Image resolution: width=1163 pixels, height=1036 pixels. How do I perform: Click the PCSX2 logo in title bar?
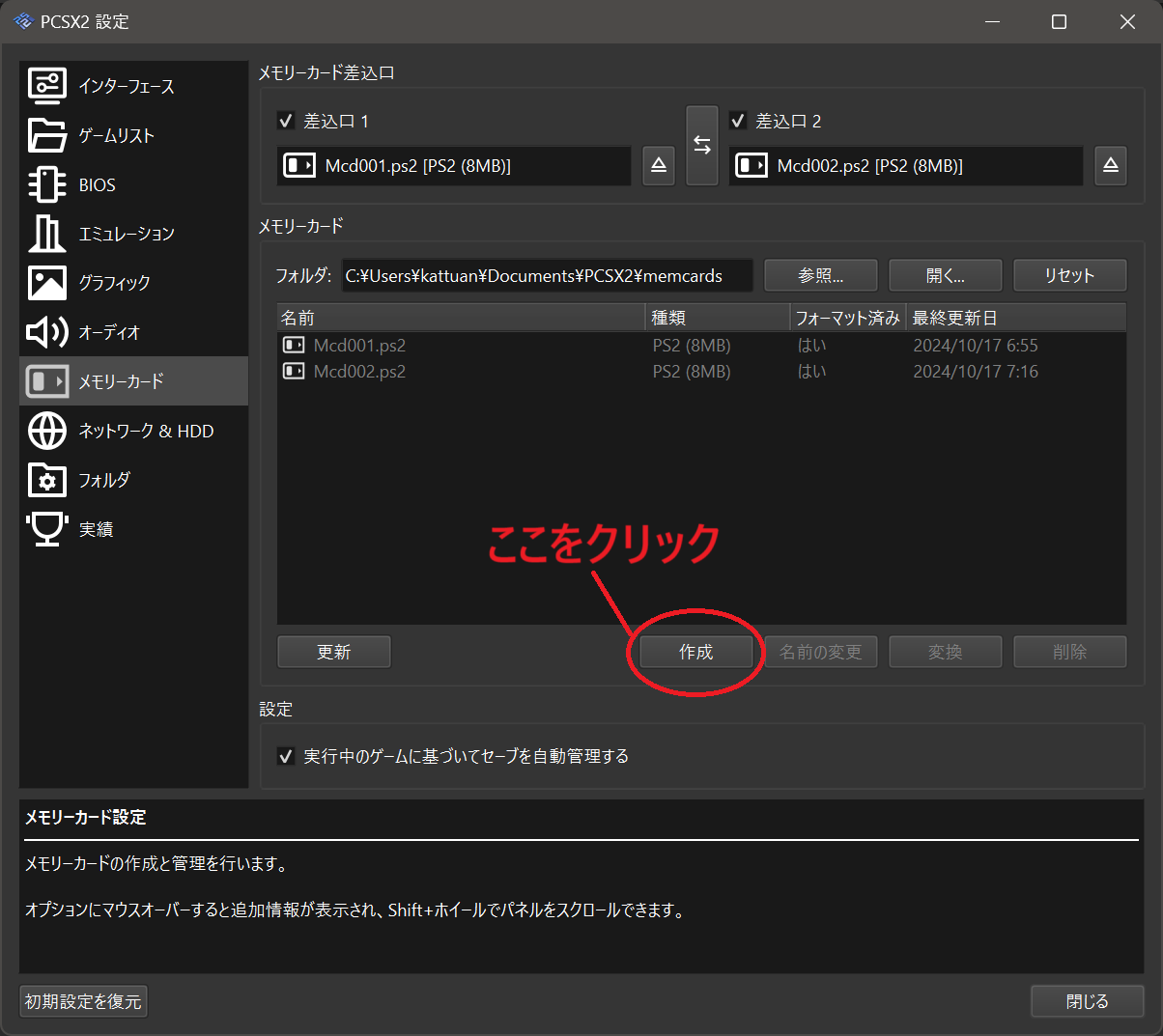[23, 21]
